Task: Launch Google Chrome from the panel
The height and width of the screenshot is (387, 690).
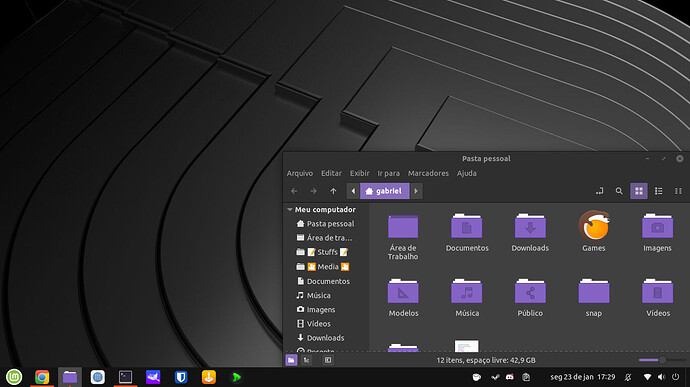Action: click(42, 377)
